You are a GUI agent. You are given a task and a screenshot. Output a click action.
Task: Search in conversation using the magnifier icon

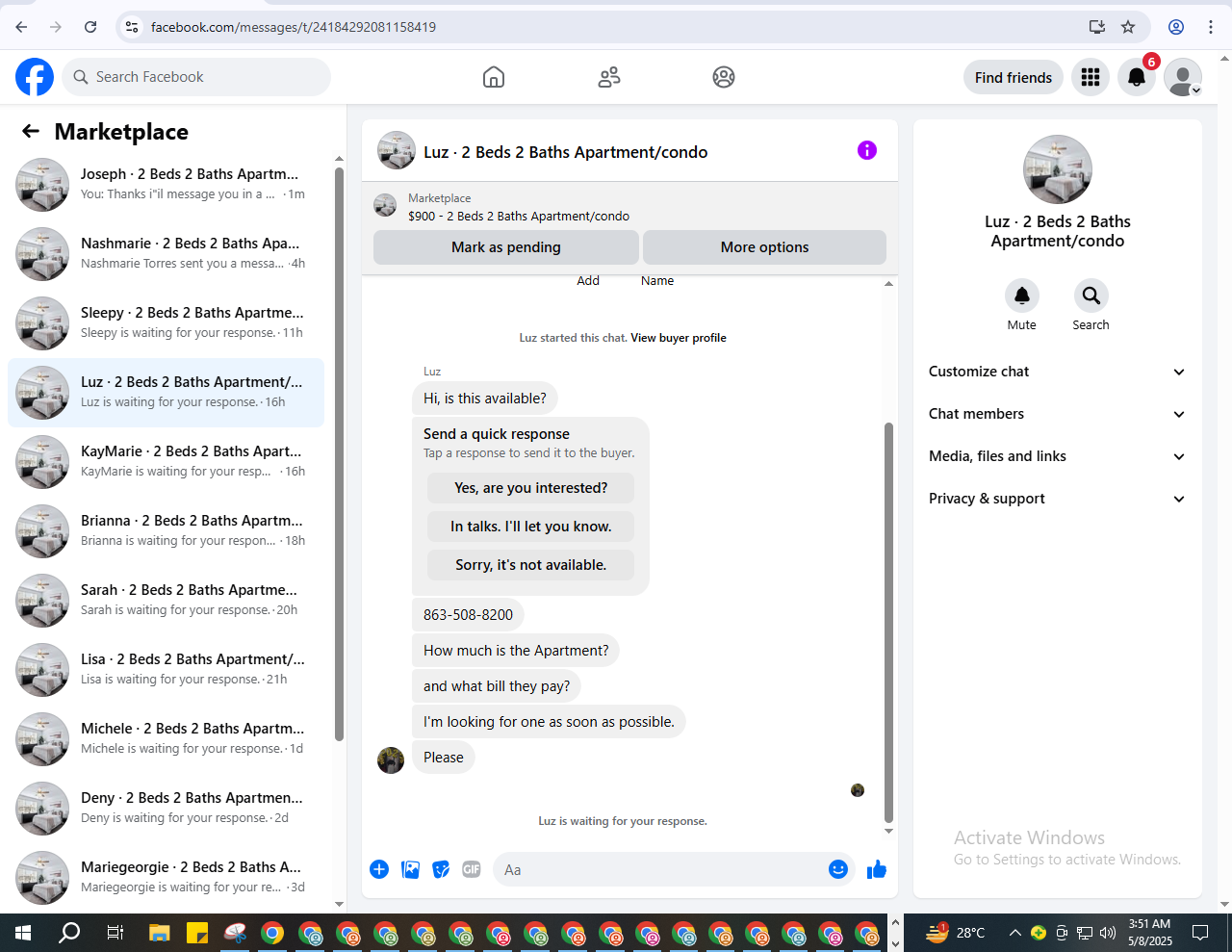point(1091,296)
